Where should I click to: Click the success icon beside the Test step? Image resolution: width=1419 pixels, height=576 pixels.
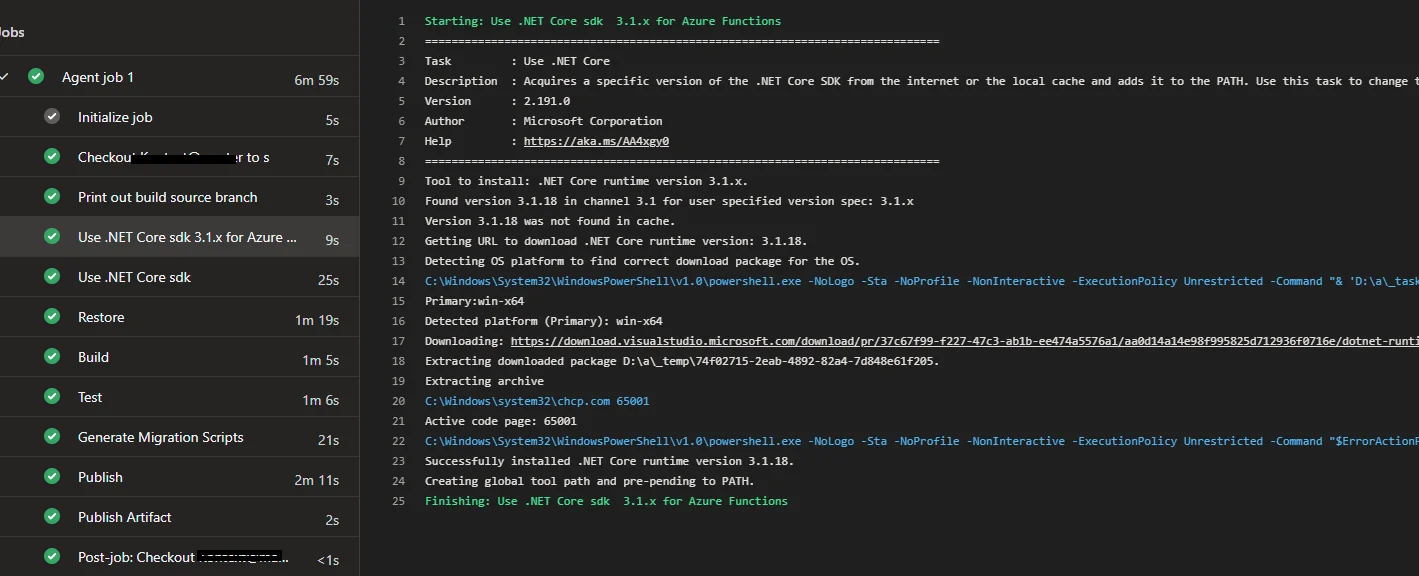(51, 396)
